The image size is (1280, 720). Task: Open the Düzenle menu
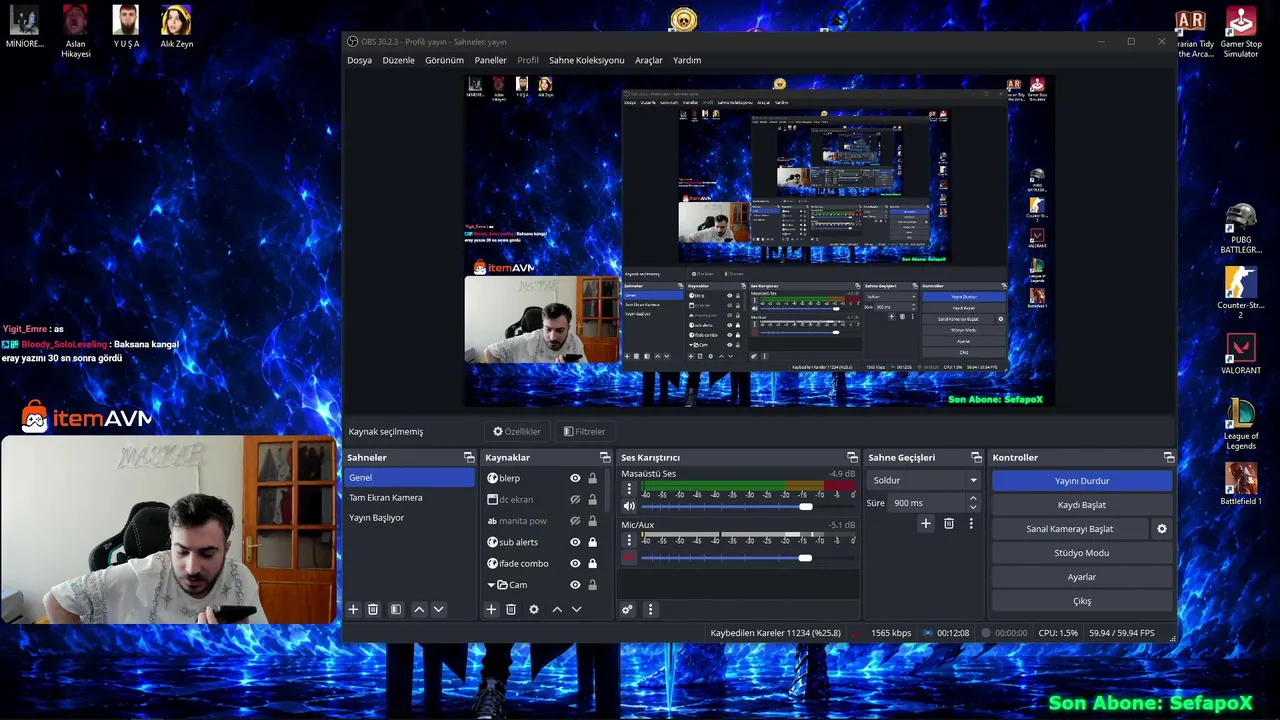coord(398,60)
